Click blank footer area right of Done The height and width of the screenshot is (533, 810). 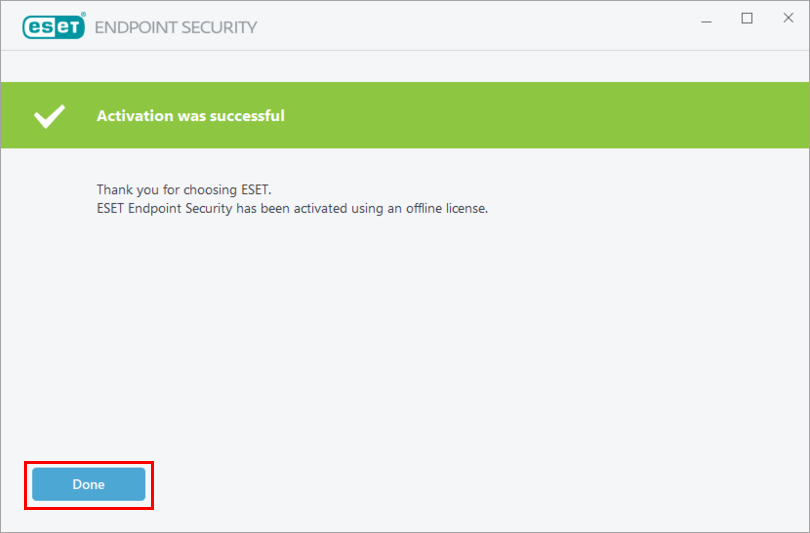pyautogui.click(x=480, y=485)
